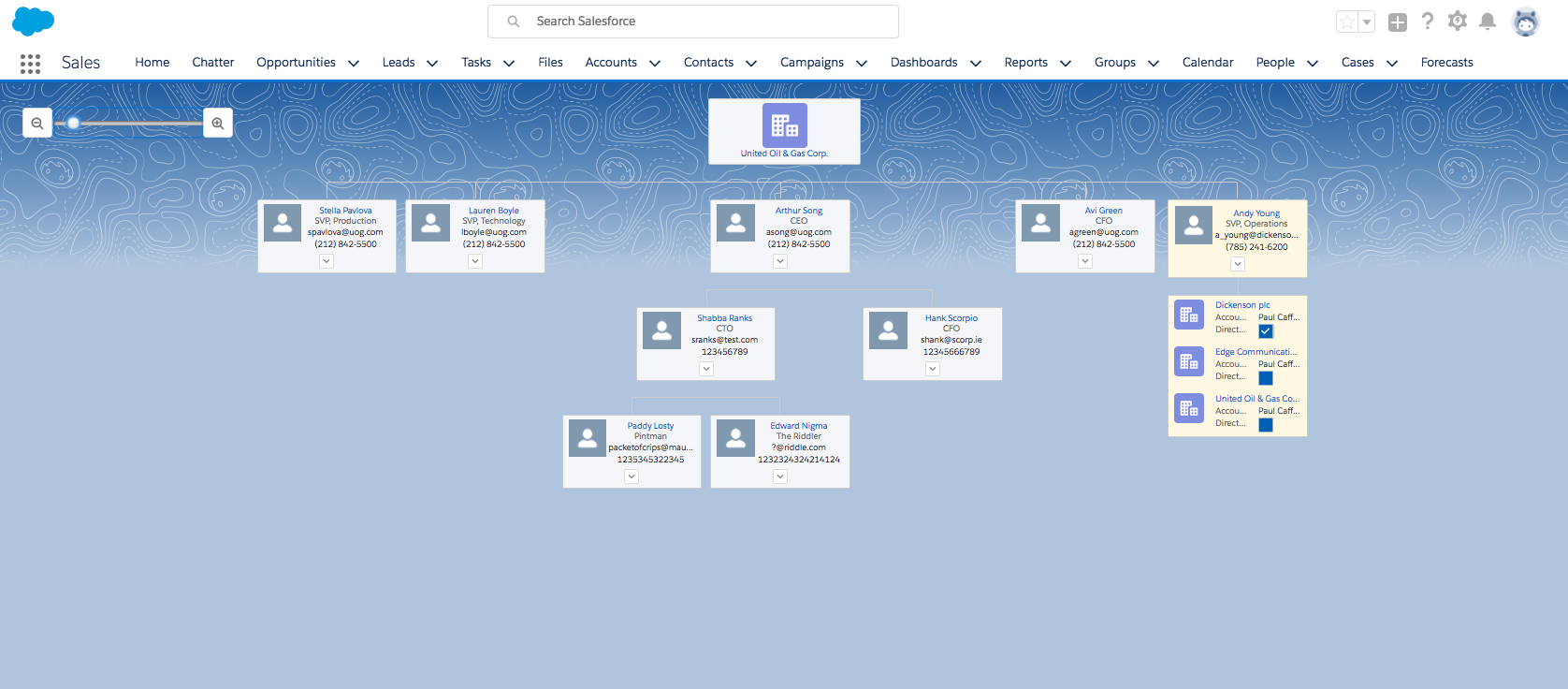Open the Calendar tab
The height and width of the screenshot is (689, 1568).
coord(1208,62)
